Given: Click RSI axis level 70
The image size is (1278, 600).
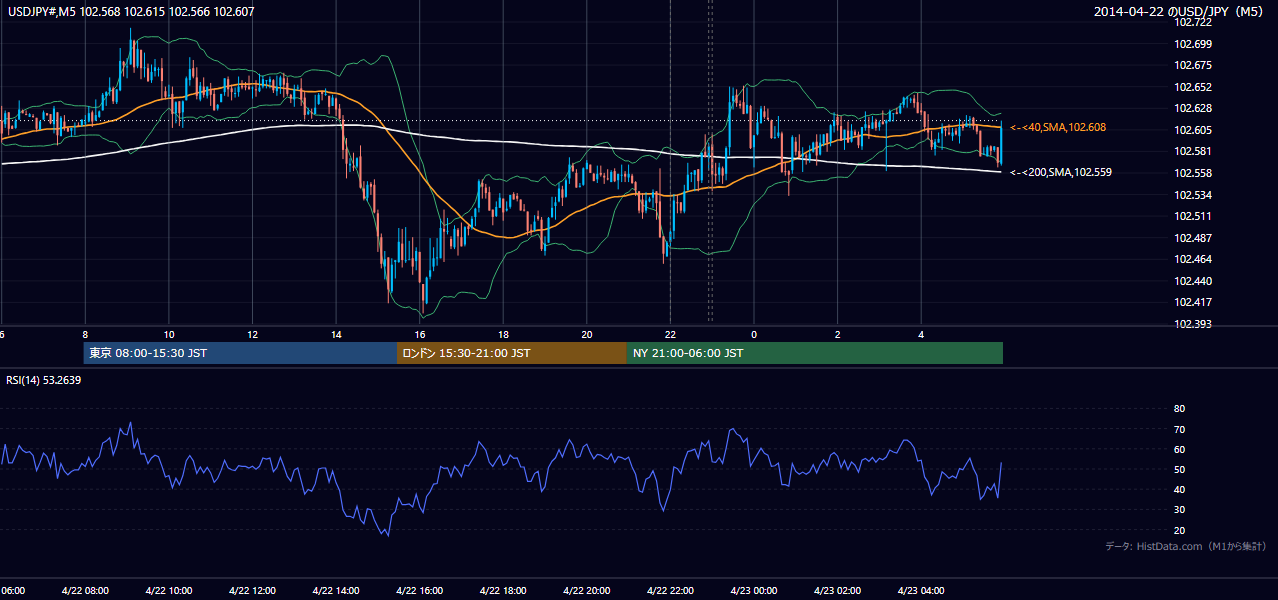Looking at the screenshot, I should [1179, 429].
